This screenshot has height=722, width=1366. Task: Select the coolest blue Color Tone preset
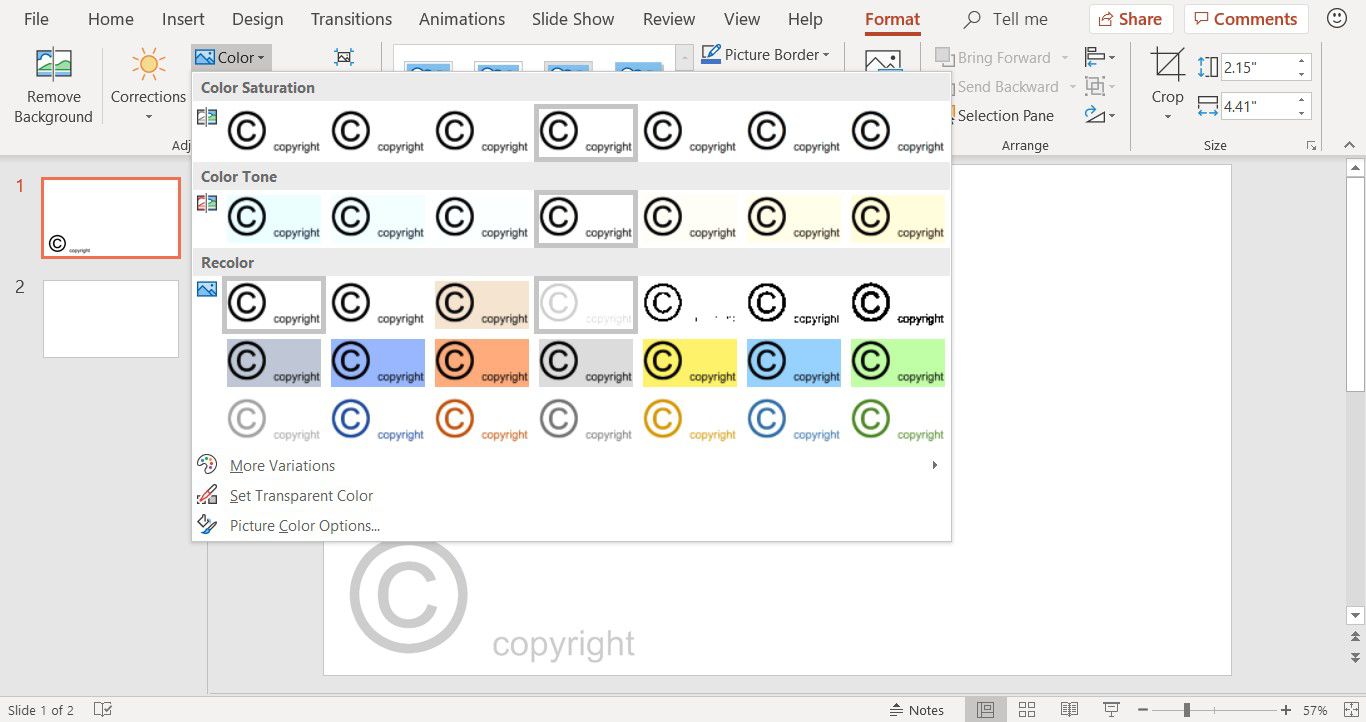pyautogui.click(x=274, y=218)
